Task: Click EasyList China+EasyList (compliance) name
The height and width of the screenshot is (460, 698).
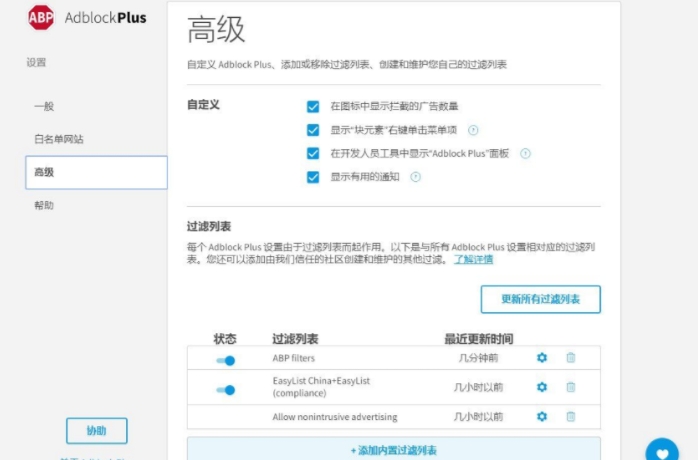Action: [321, 387]
